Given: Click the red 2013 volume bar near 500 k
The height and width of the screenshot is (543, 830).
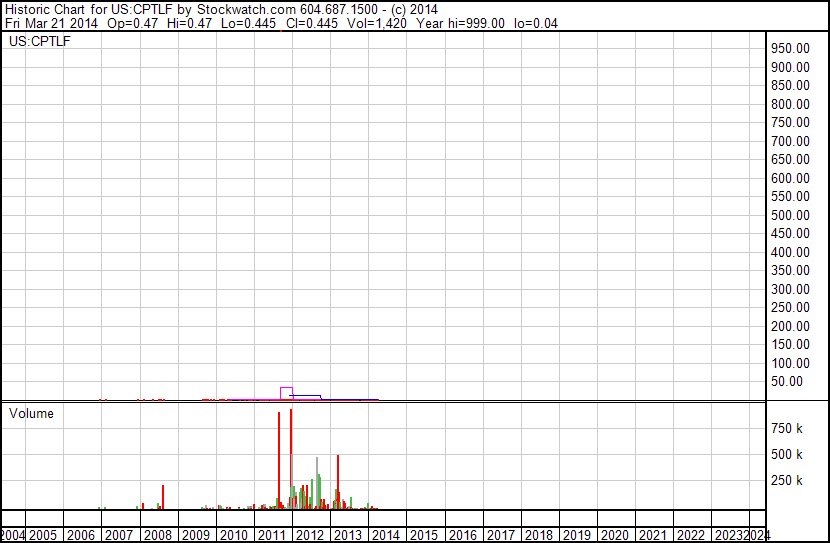Looking at the screenshot, I should tap(338, 482).
